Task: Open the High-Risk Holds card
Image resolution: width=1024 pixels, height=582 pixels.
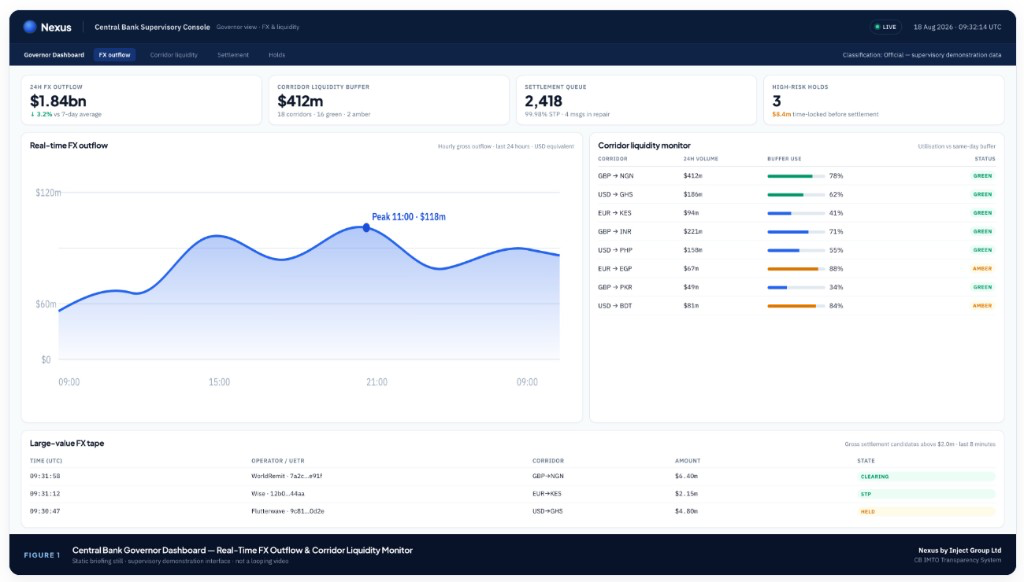Action: [884, 100]
